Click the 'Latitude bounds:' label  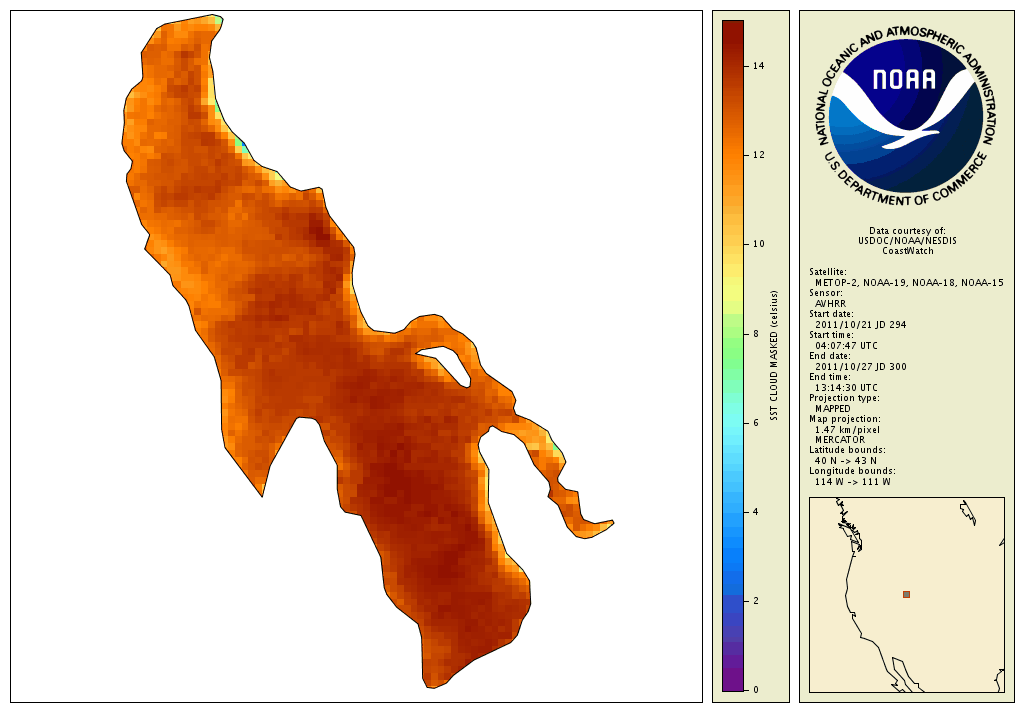847,450
